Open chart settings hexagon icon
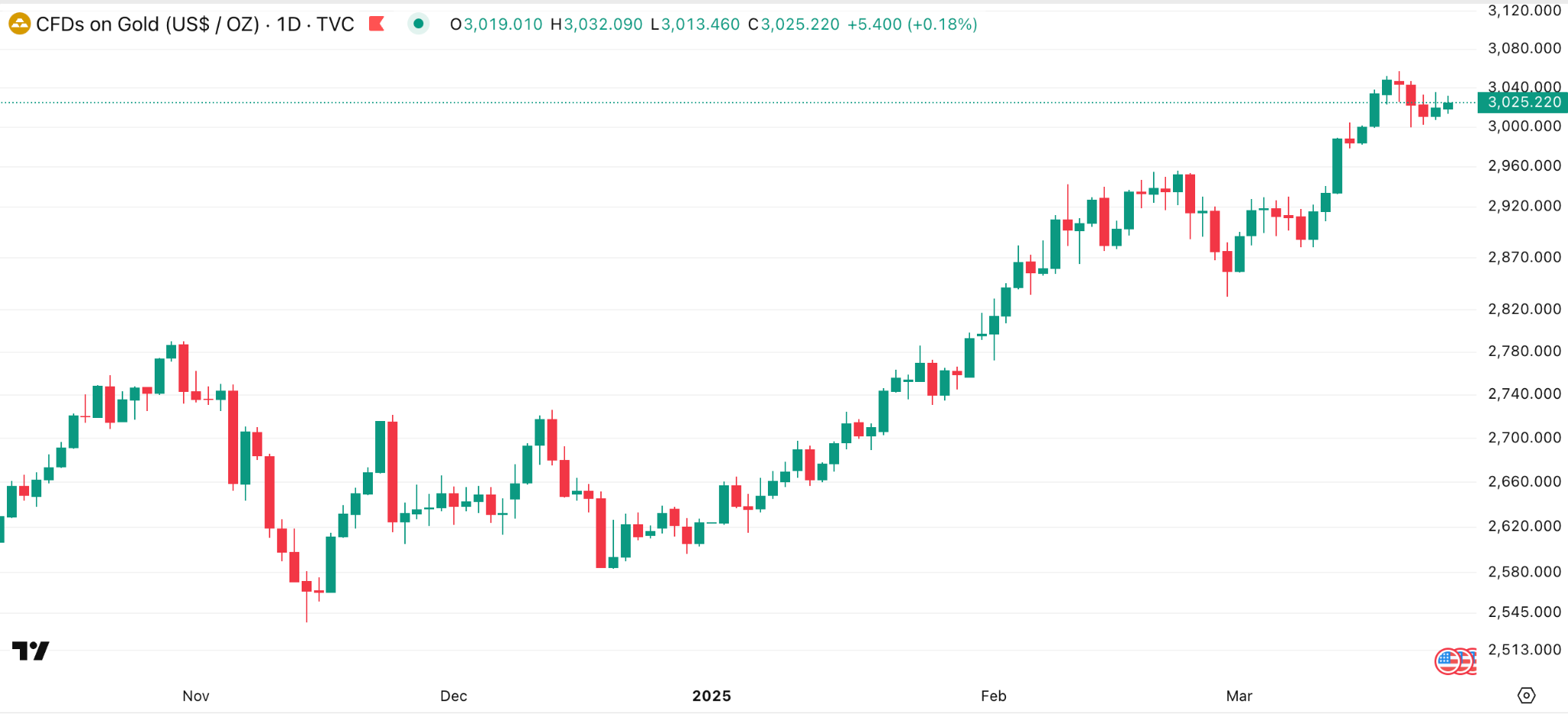 click(1526, 695)
